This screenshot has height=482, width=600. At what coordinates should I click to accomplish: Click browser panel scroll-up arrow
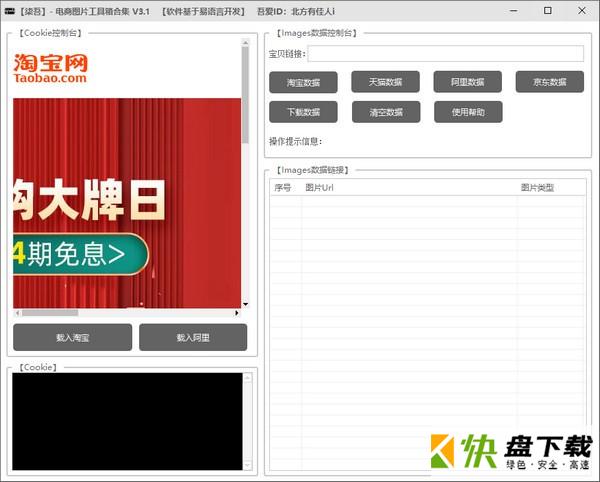click(x=245, y=42)
